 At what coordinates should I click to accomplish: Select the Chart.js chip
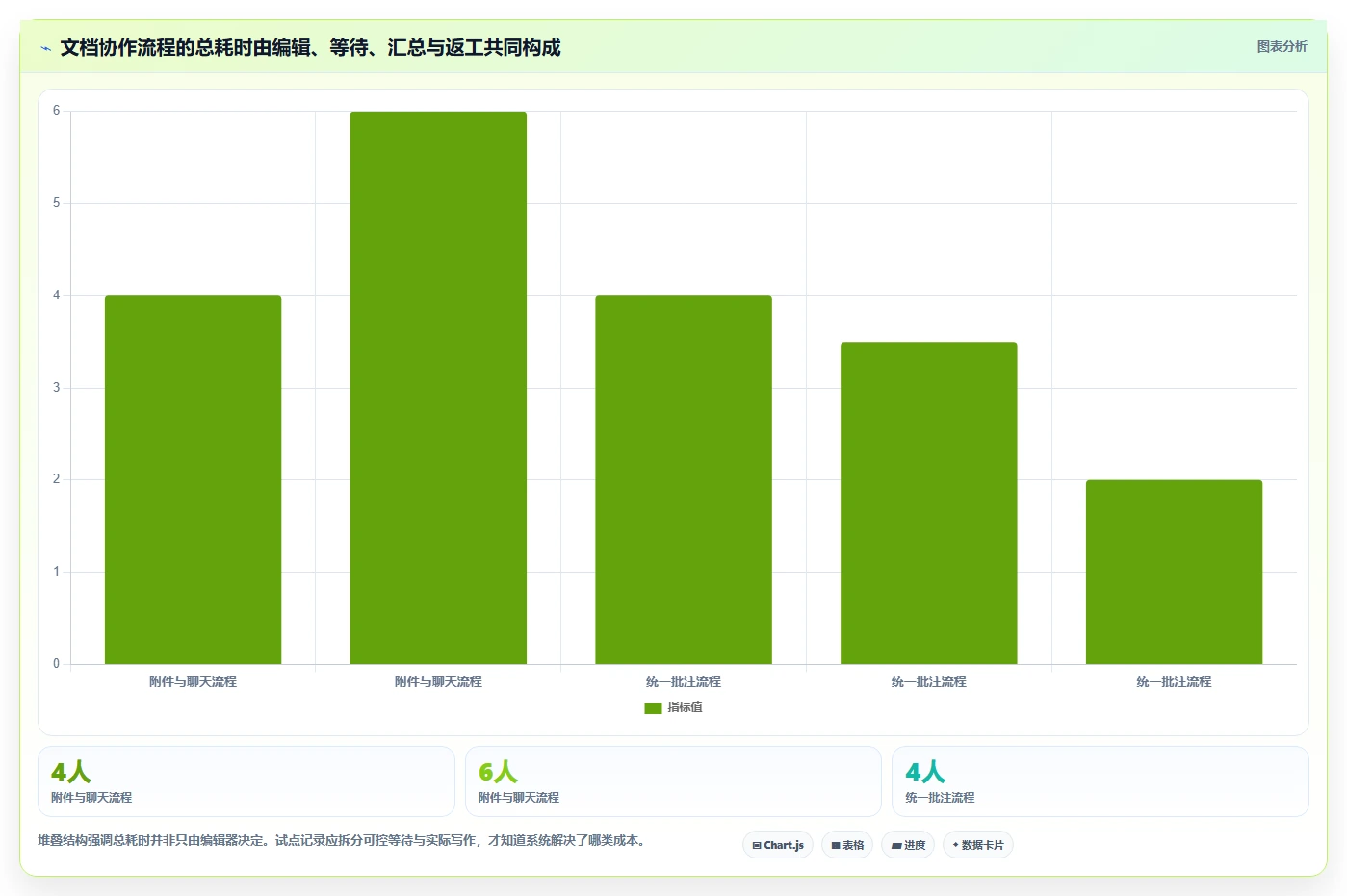778,845
